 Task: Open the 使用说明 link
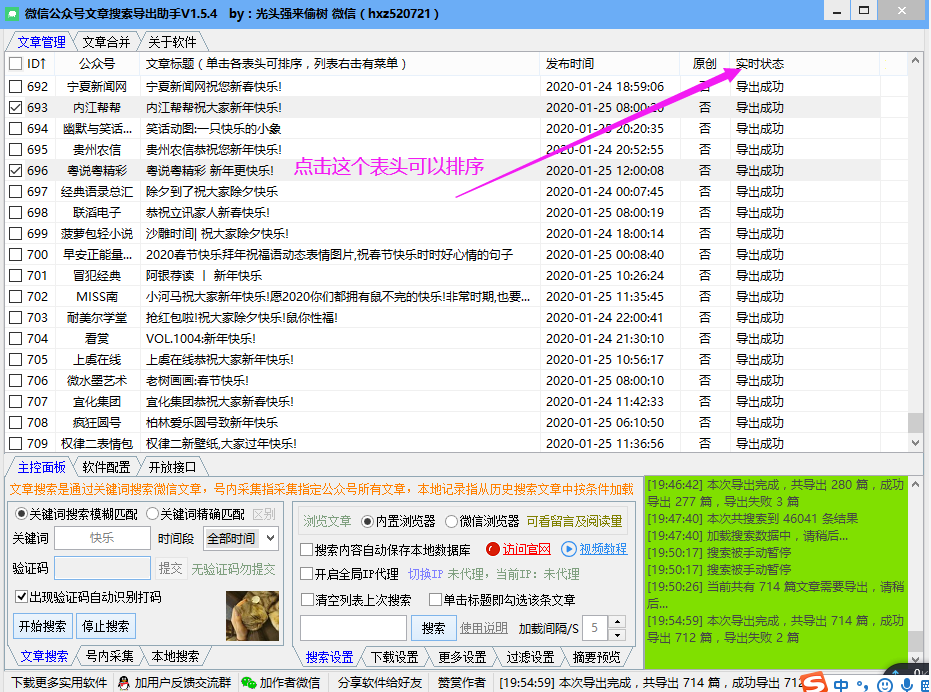pos(484,628)
